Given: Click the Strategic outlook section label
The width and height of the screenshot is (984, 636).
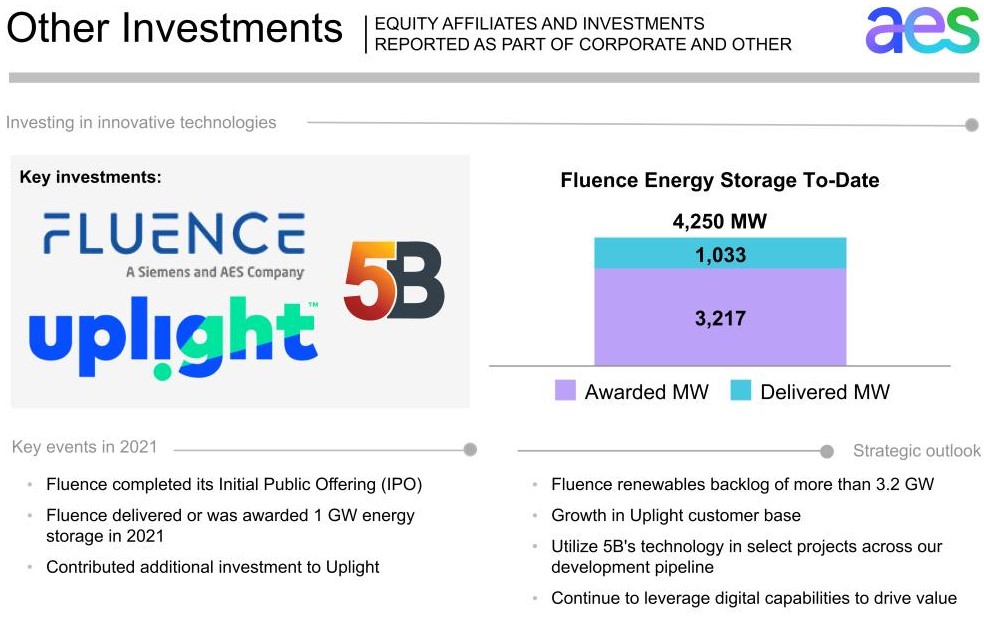Looking at the screenshot, I should coord(916,451).
